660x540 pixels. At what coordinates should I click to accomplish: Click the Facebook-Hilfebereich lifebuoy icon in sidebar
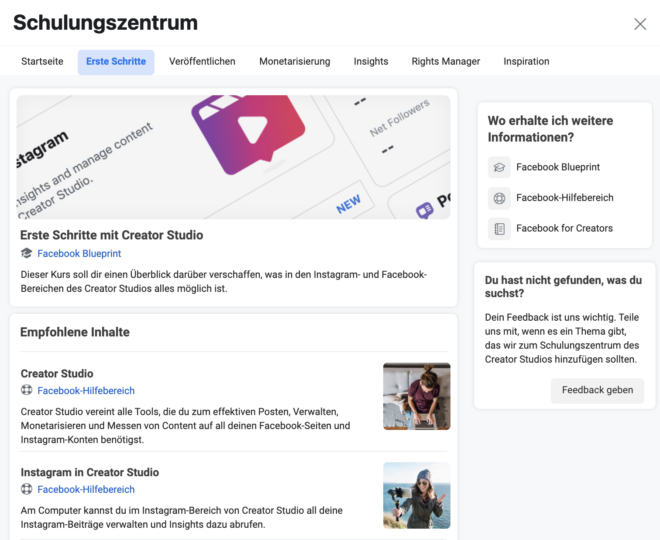[499, 198]
